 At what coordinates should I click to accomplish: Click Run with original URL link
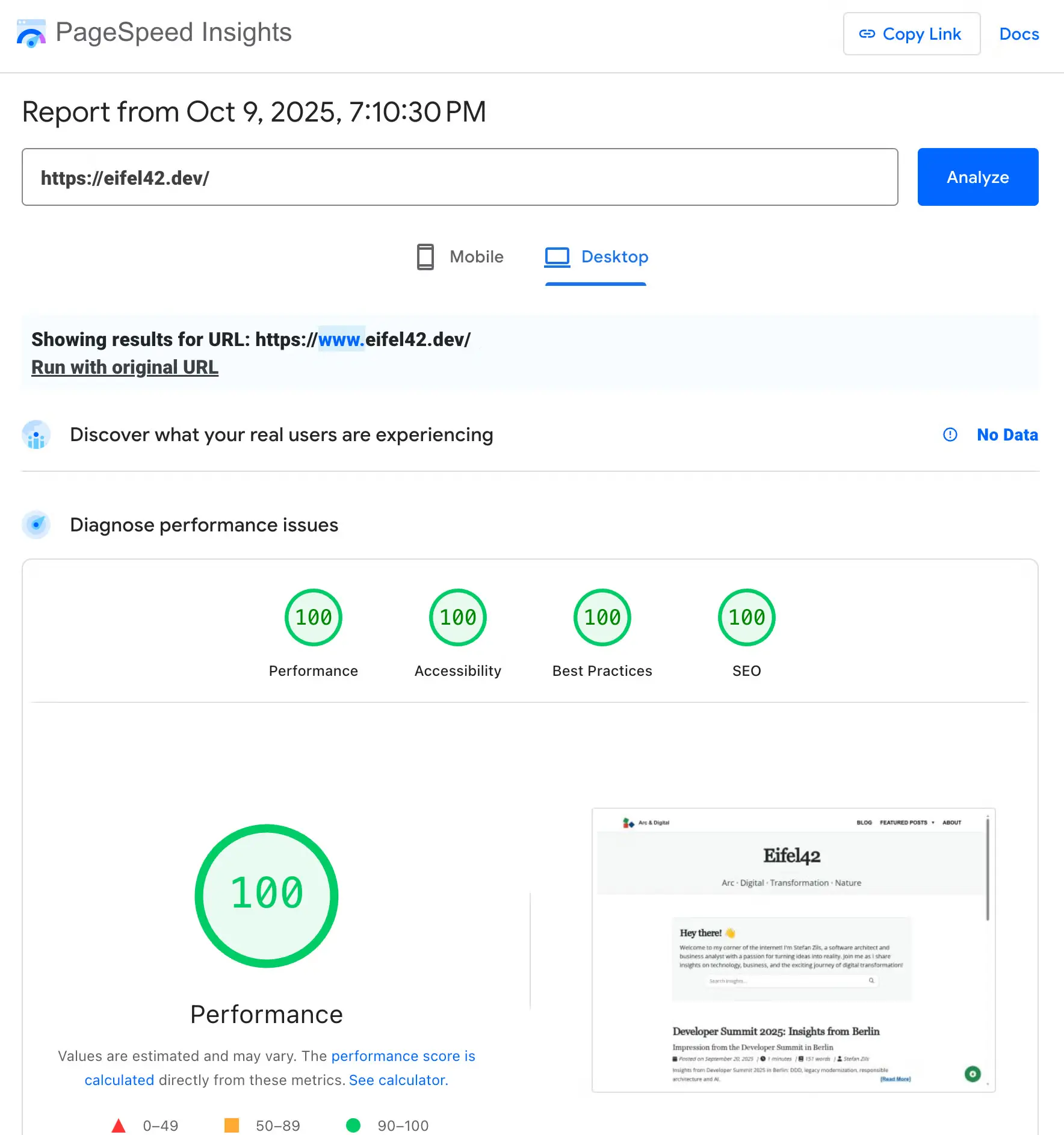(x=125, y=367)
